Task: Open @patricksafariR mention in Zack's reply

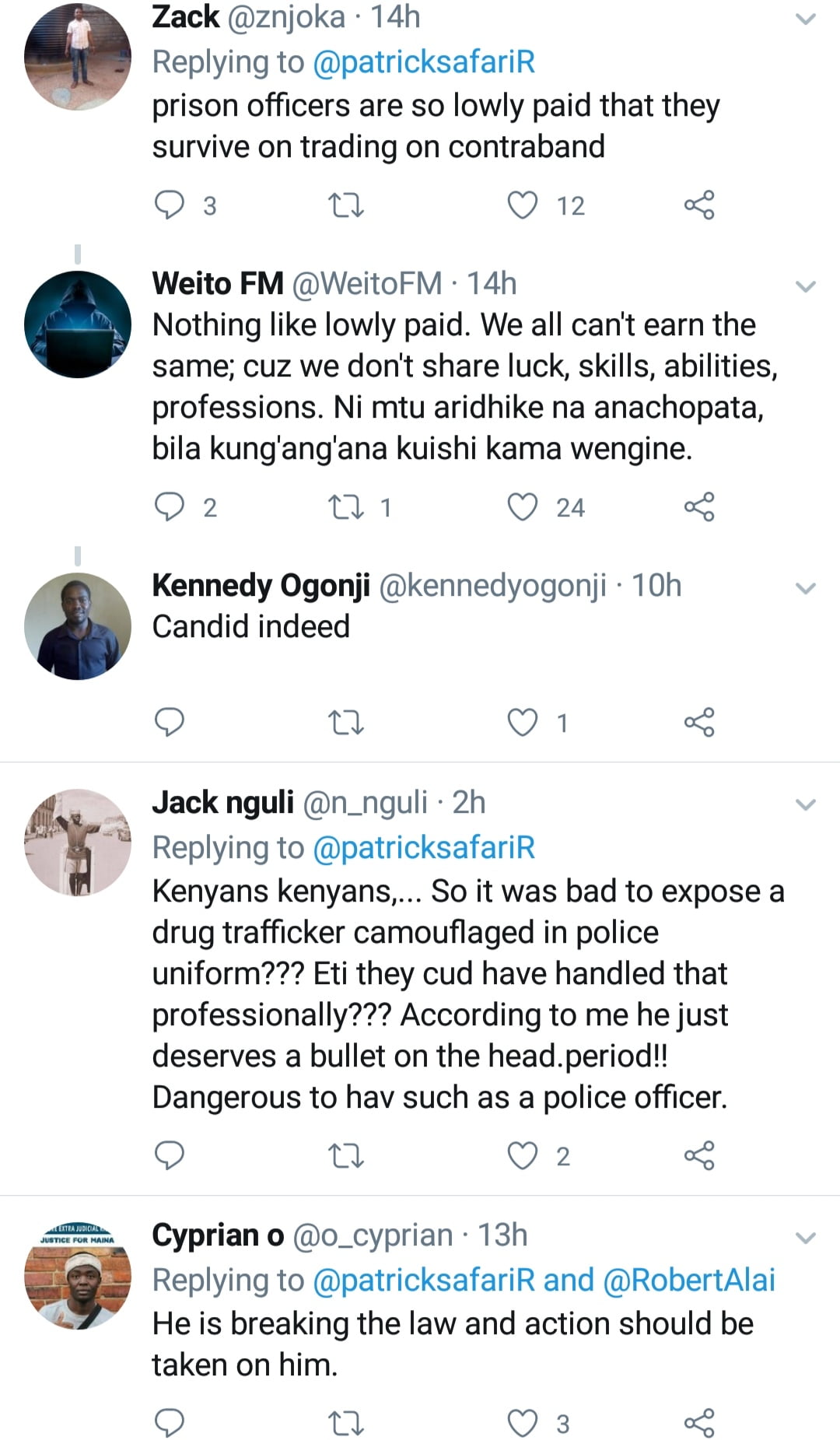Action: [x=424, y=62]
